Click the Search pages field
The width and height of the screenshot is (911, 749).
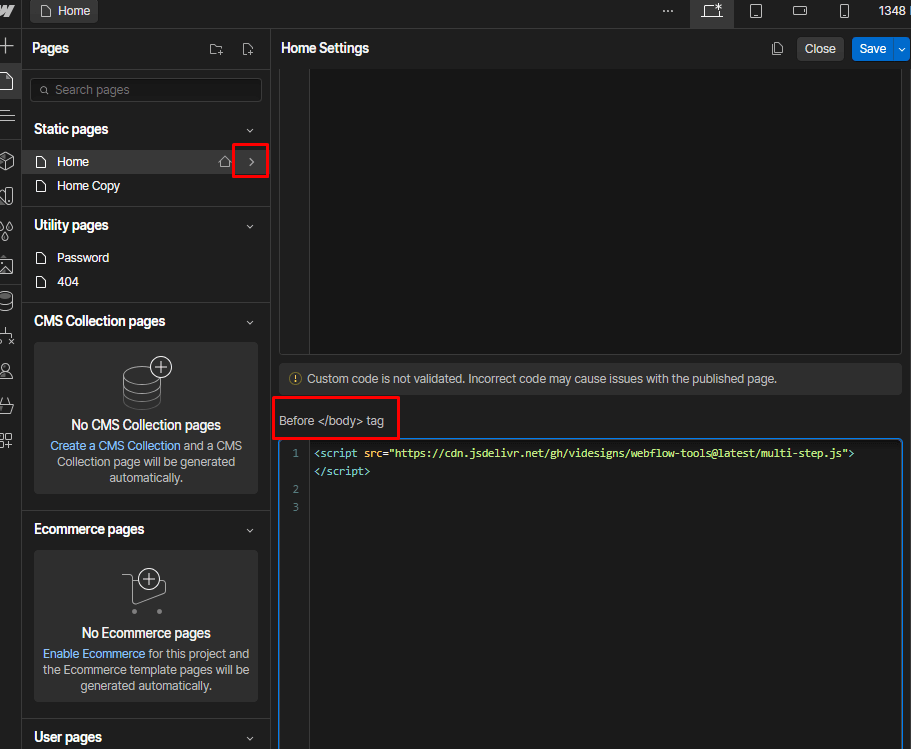pos(146,90)
